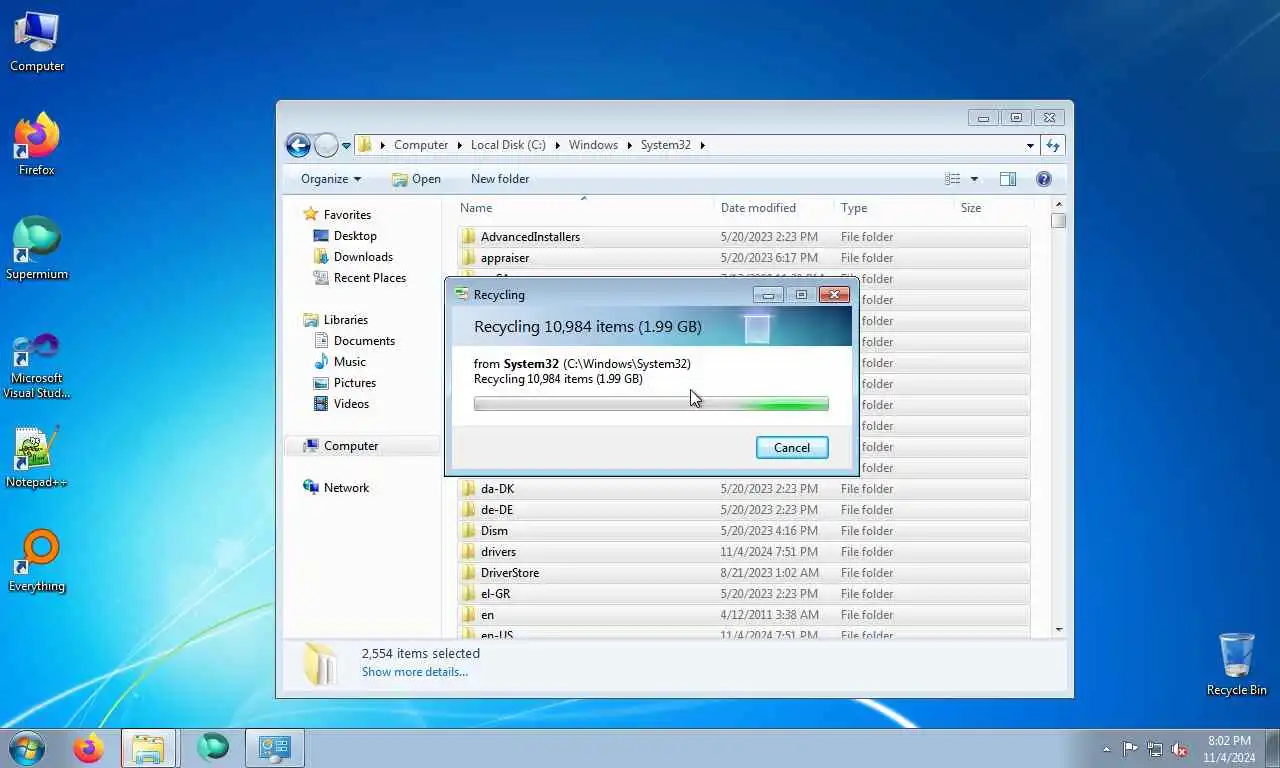Click Show more details link
Screen dimensions: 1280x768
point(415,672)
